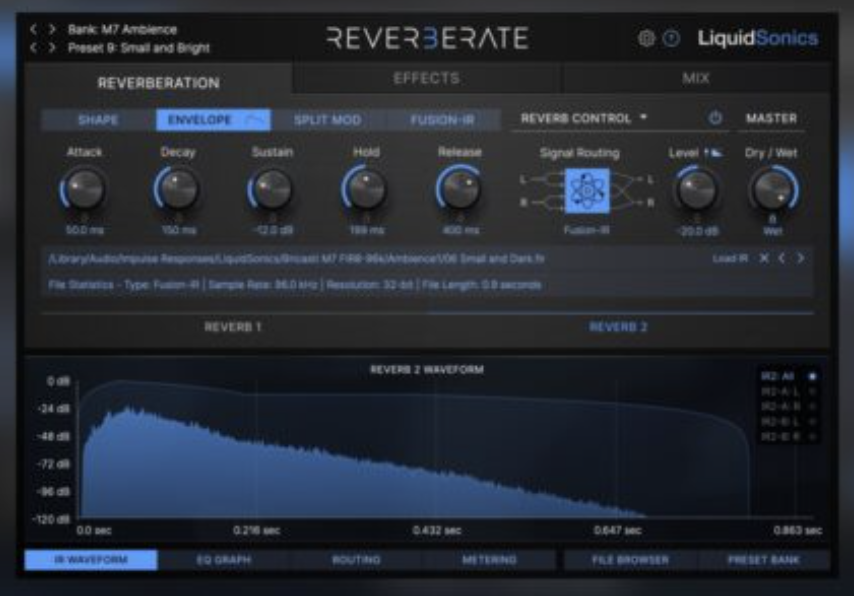Image resolution: width=854 pixels, height=596 pixels.
Task: Open the File Browser panel
Action: coord(630,560)
